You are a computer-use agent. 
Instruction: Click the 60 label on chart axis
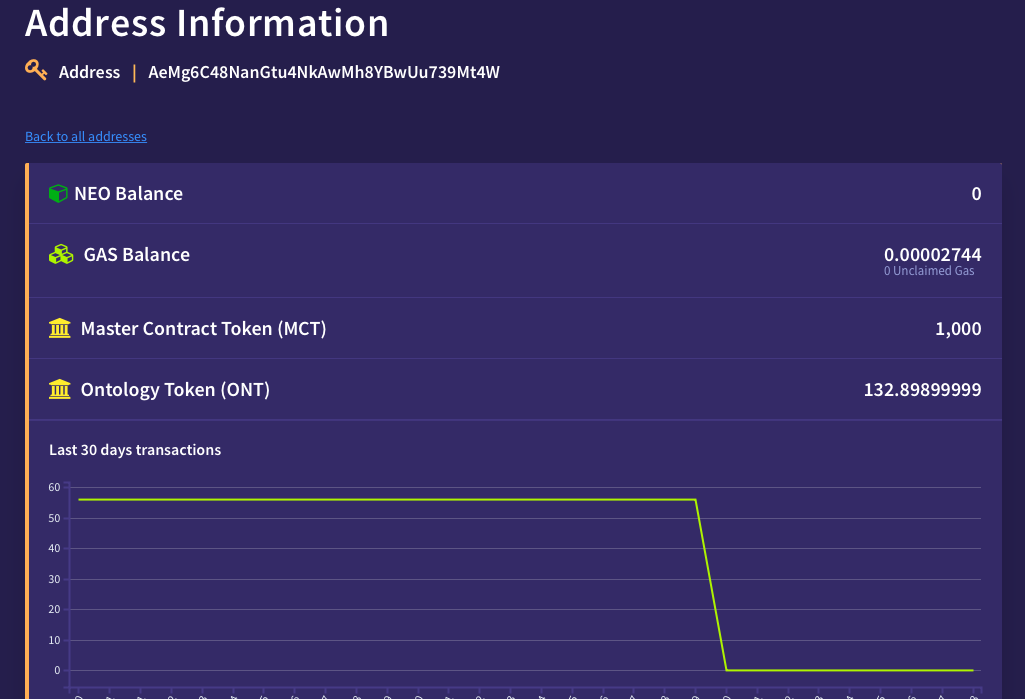[53, 487]
